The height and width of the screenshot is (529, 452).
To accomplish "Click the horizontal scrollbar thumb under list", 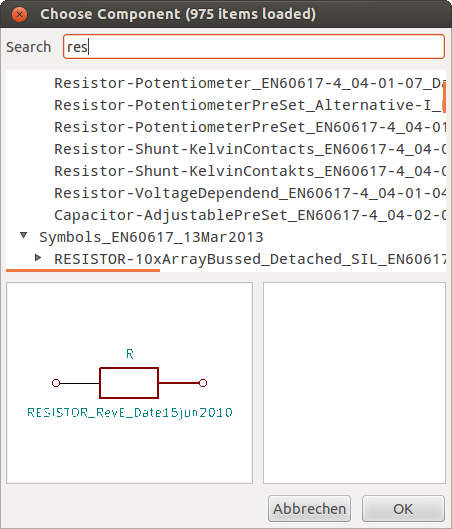I will coord(83,270).
